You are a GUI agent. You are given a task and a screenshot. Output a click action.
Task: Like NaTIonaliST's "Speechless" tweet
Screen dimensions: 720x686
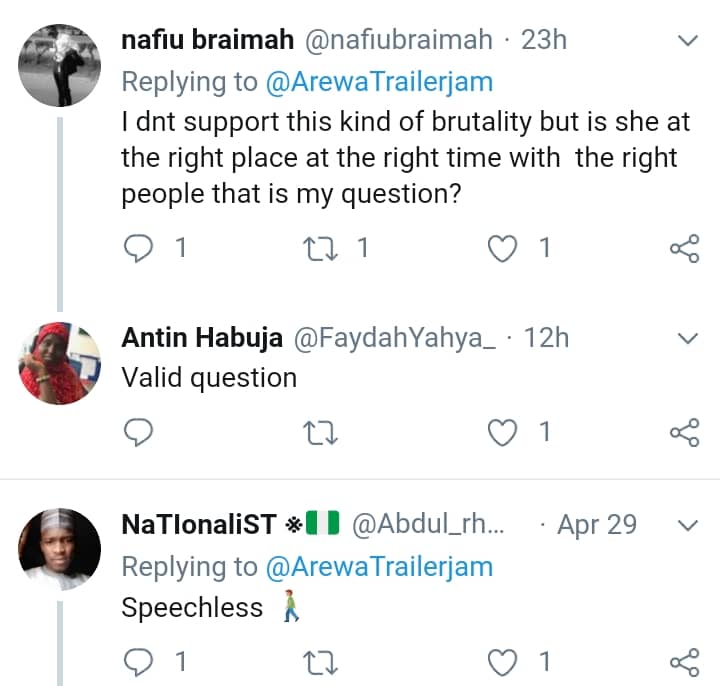[x=505, y=661]
